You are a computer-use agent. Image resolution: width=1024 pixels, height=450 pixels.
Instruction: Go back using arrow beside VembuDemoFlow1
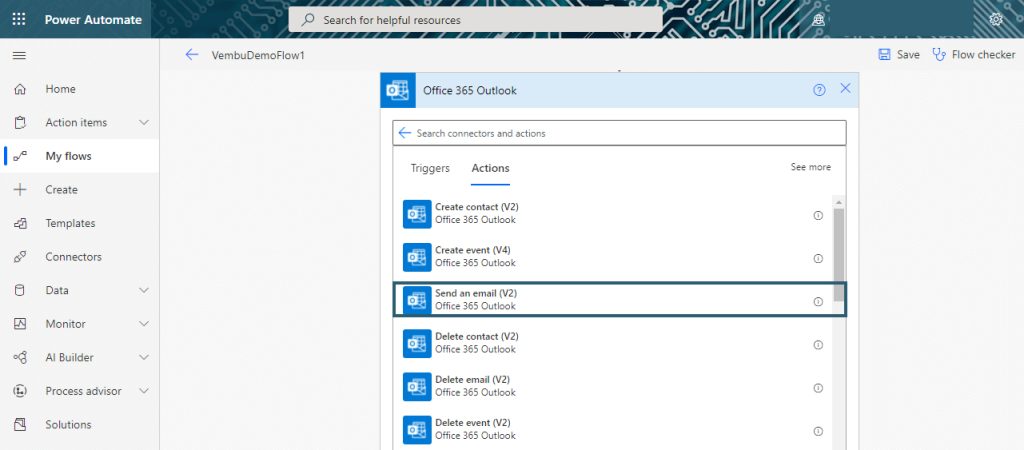coord(191,55)
